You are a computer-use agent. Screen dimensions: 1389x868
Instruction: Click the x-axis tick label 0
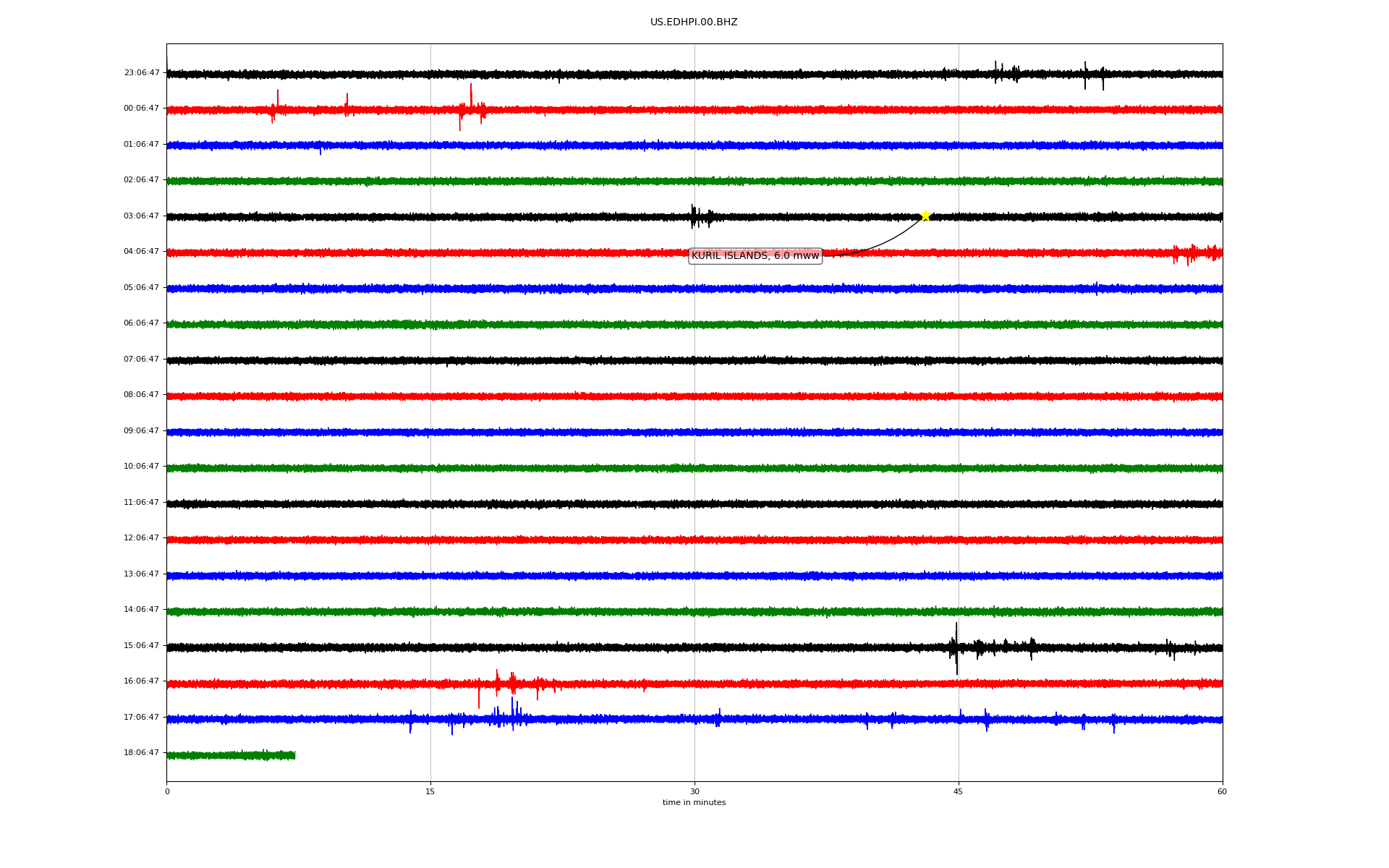click(167, 791)
